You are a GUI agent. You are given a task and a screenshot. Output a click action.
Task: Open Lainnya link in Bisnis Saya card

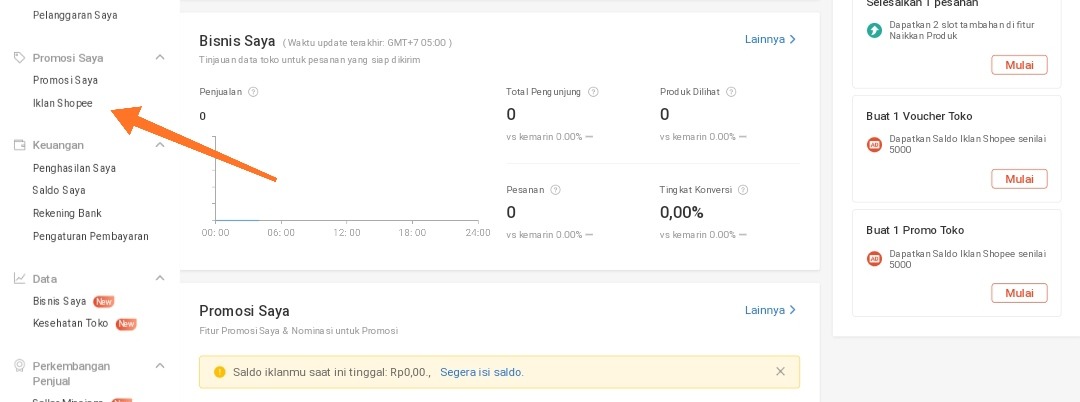coord(771,39)
